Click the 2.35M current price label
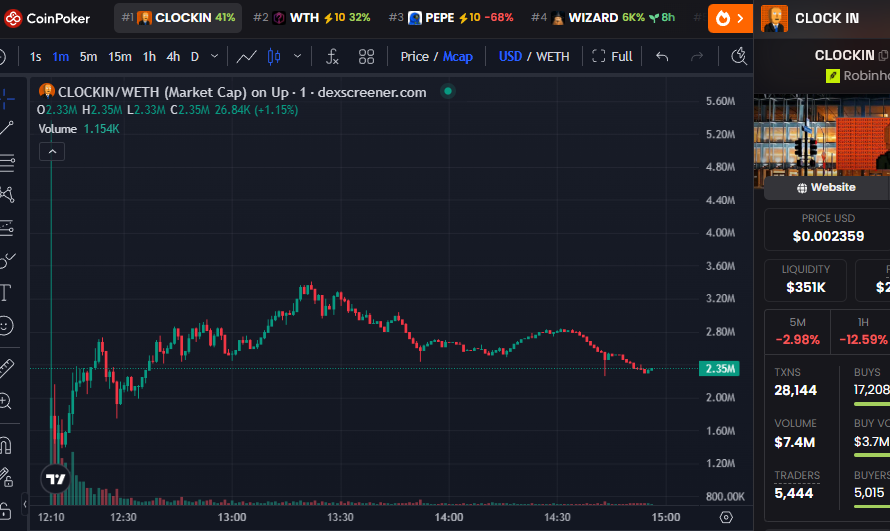890x531 pixels. [x=719, y=369]
